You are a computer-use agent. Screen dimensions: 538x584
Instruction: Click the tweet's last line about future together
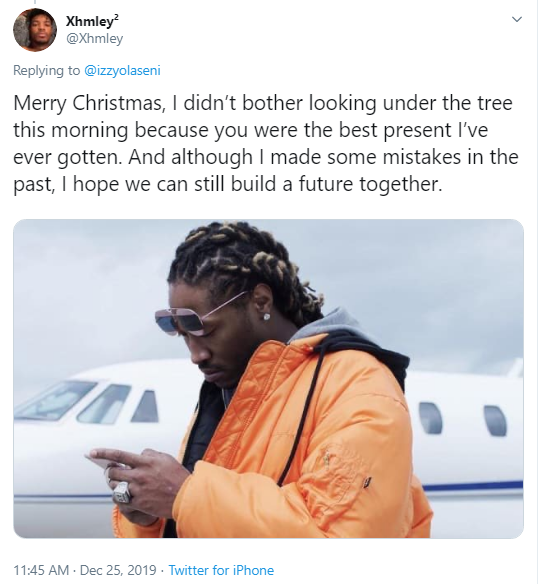[x=228, y=184]
